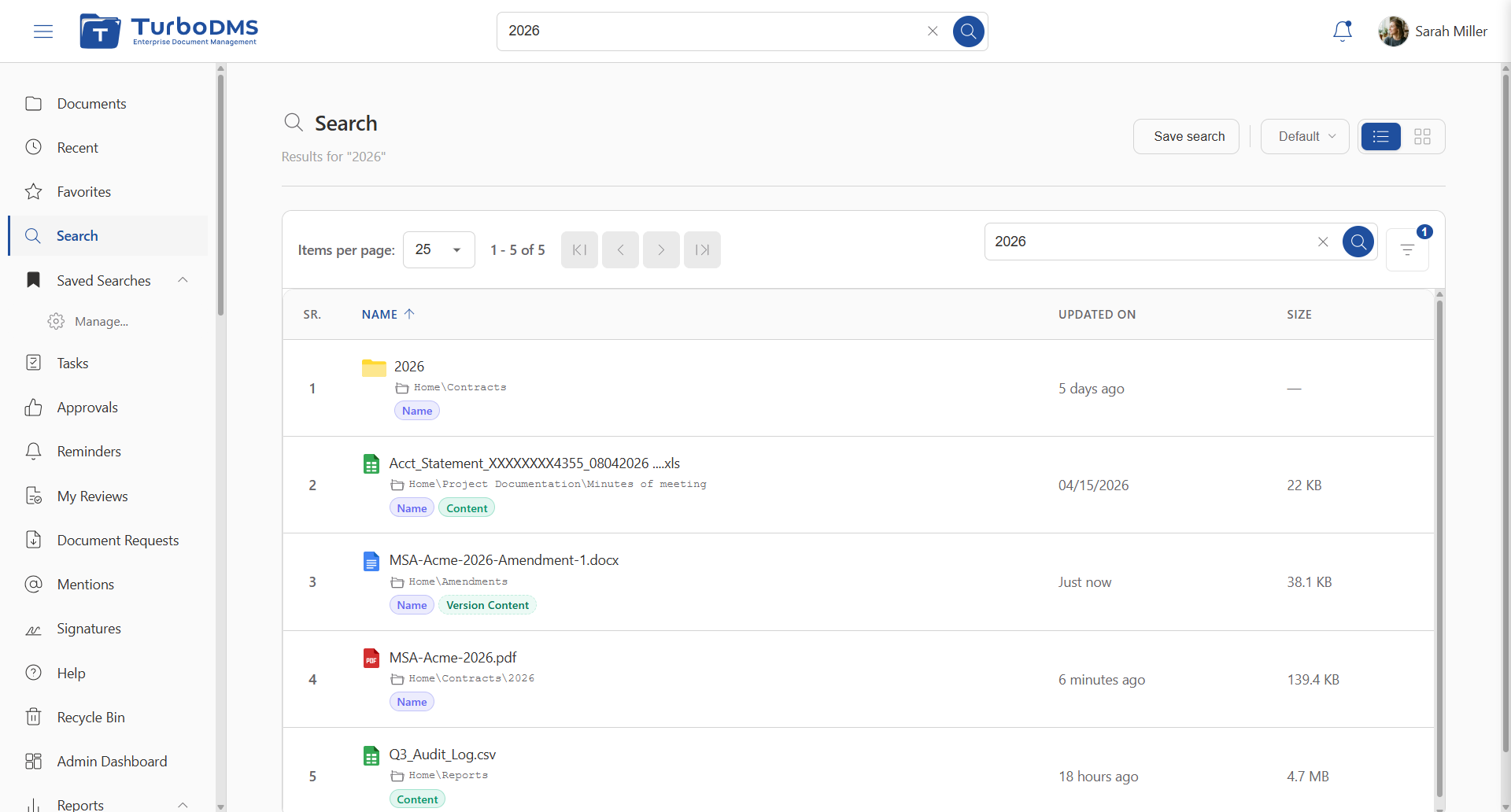Click the TurboDMS logo
Screen dimensions: 1511x812
pos(168,31)
